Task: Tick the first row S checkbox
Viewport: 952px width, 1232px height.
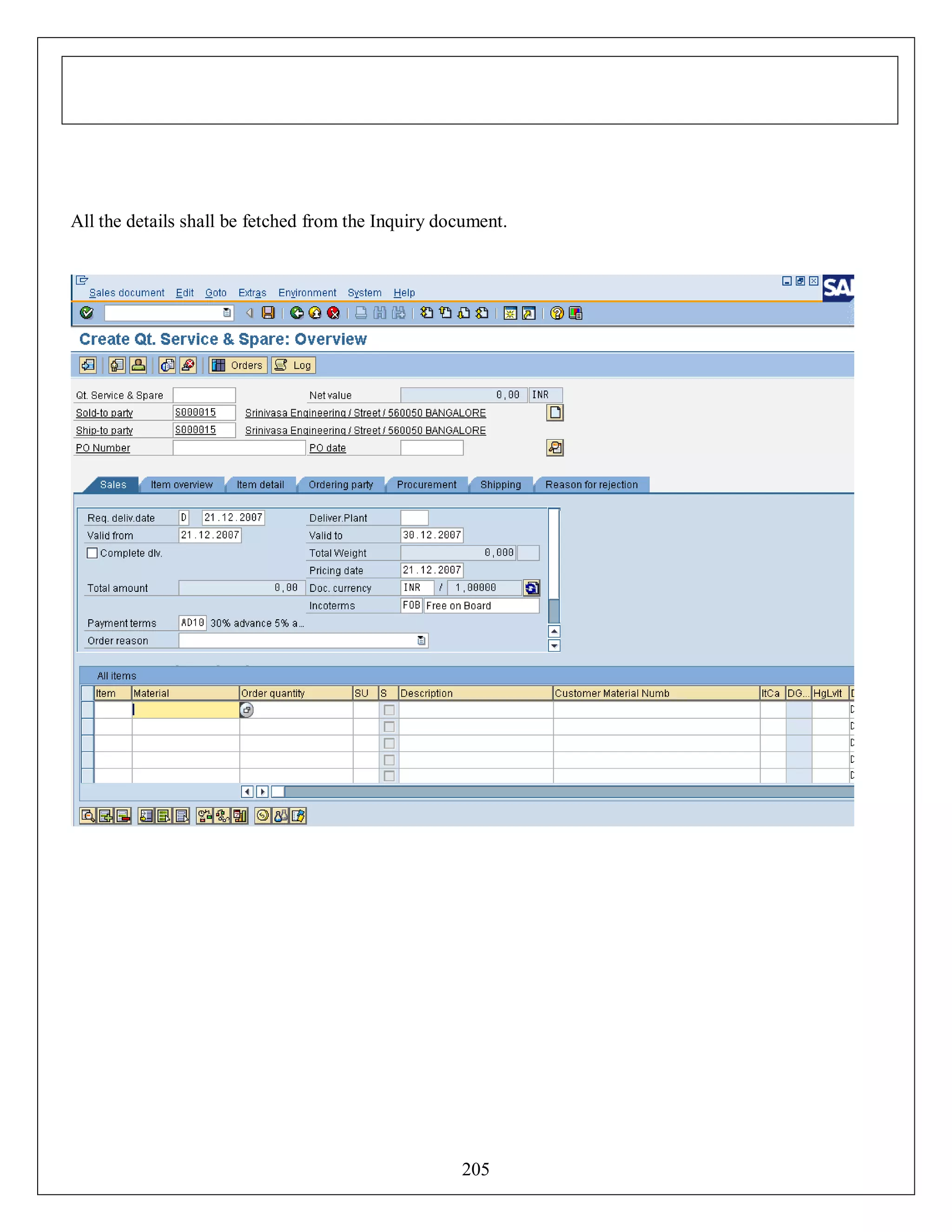Action: pyautogui.click(x=389, y=710)
